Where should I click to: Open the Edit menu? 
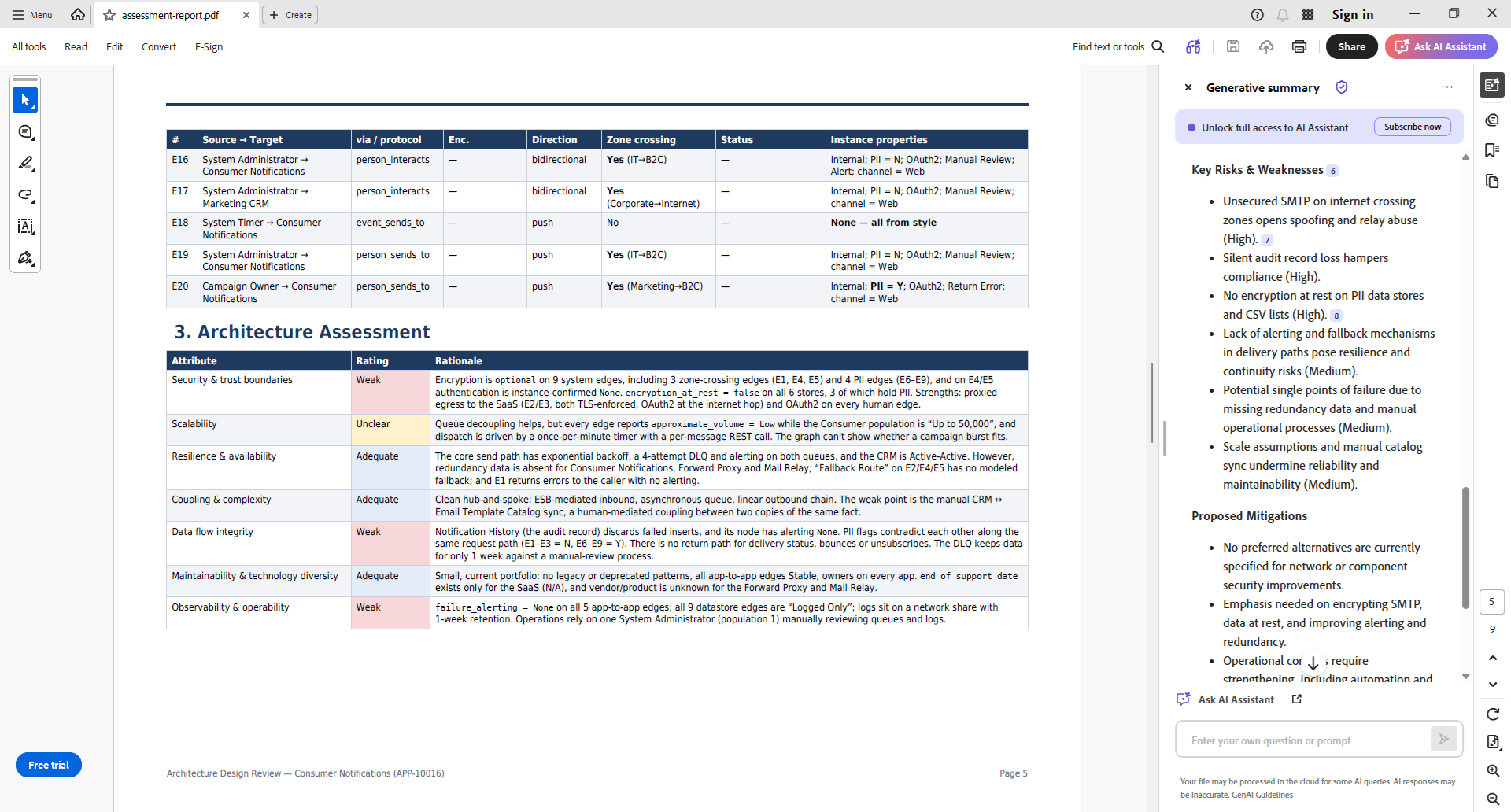[x=115, y=47]
